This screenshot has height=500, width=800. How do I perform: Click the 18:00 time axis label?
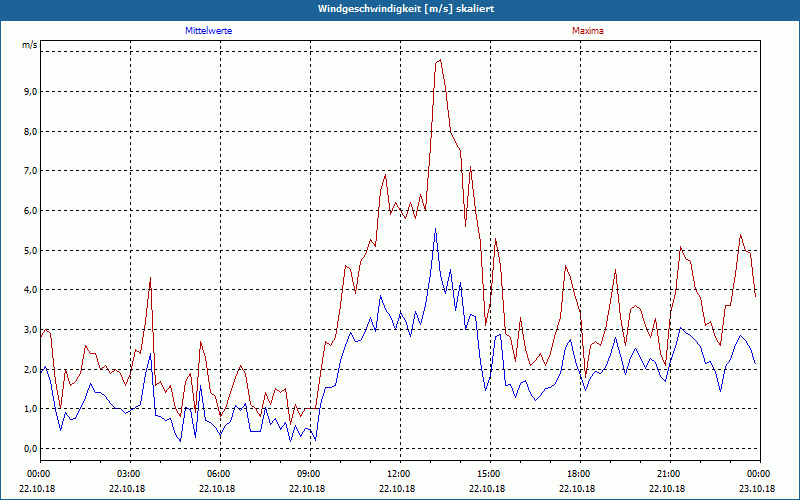(578, 474)
